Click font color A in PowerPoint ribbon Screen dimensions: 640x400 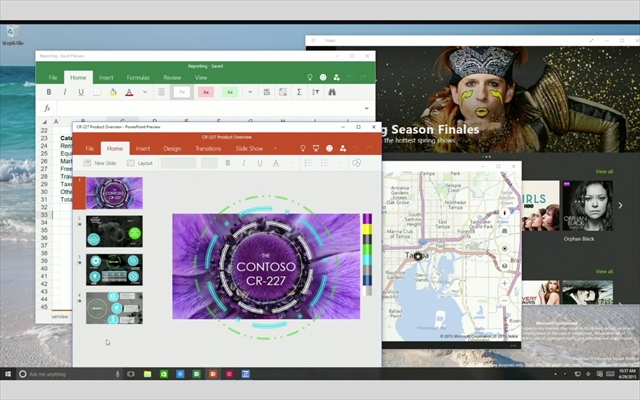pyautogui.click(x=276, y=163)
